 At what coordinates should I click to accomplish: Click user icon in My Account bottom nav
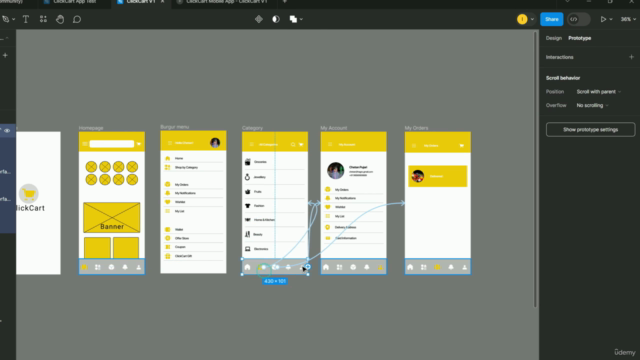coord(380,267)
